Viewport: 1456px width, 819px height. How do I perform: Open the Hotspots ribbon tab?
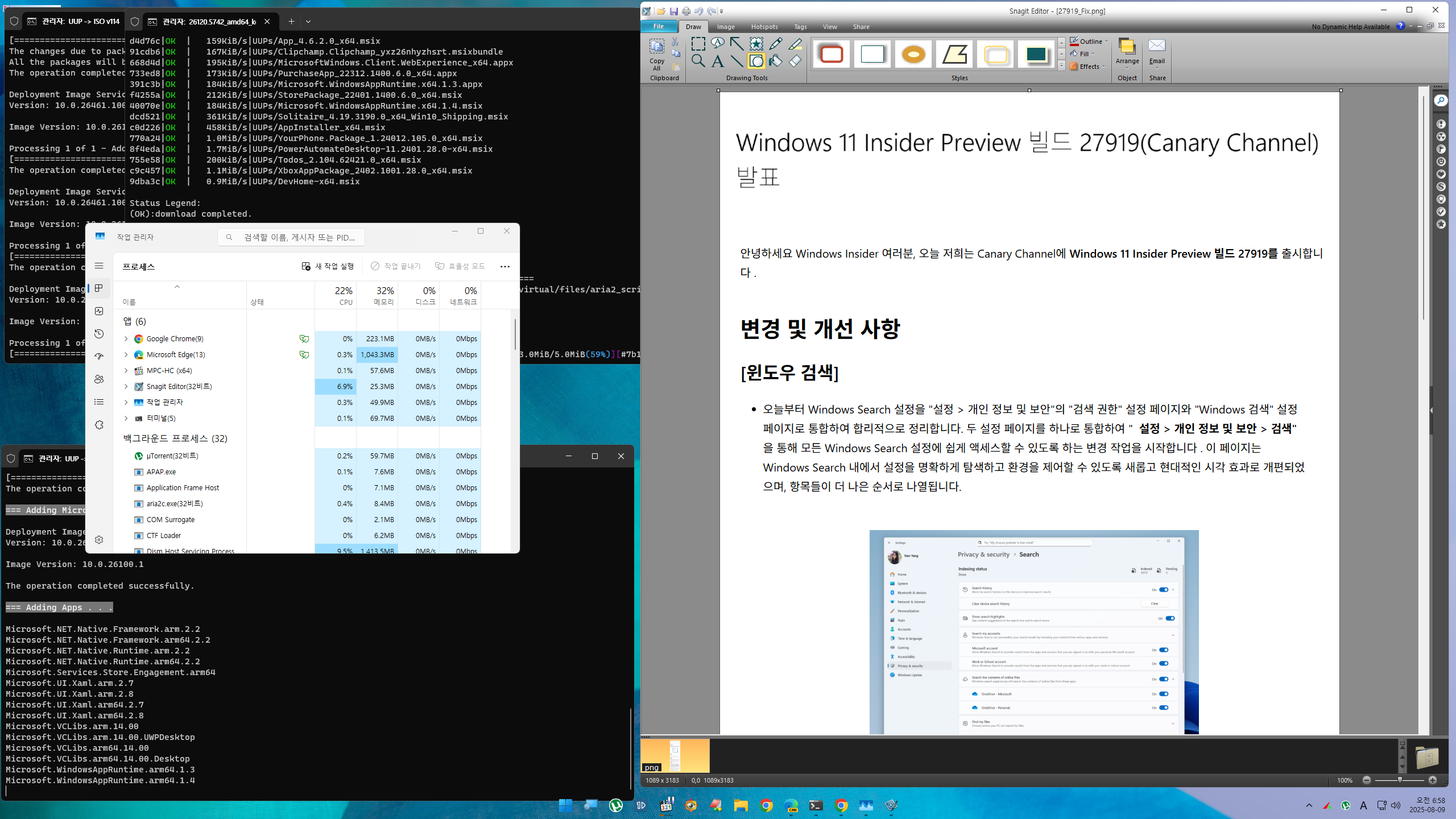[764, 27]
